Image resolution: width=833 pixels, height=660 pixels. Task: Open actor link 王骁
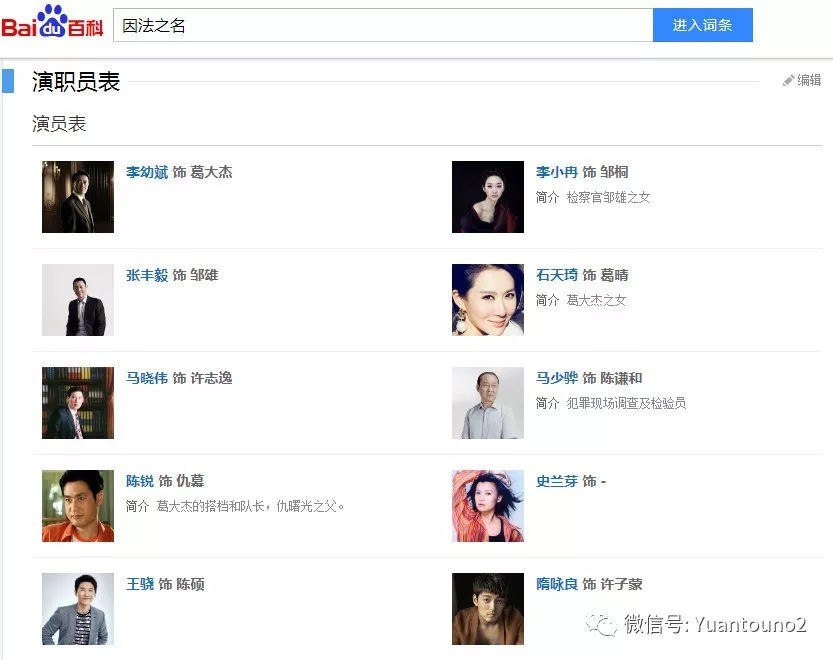coord(140,584)
